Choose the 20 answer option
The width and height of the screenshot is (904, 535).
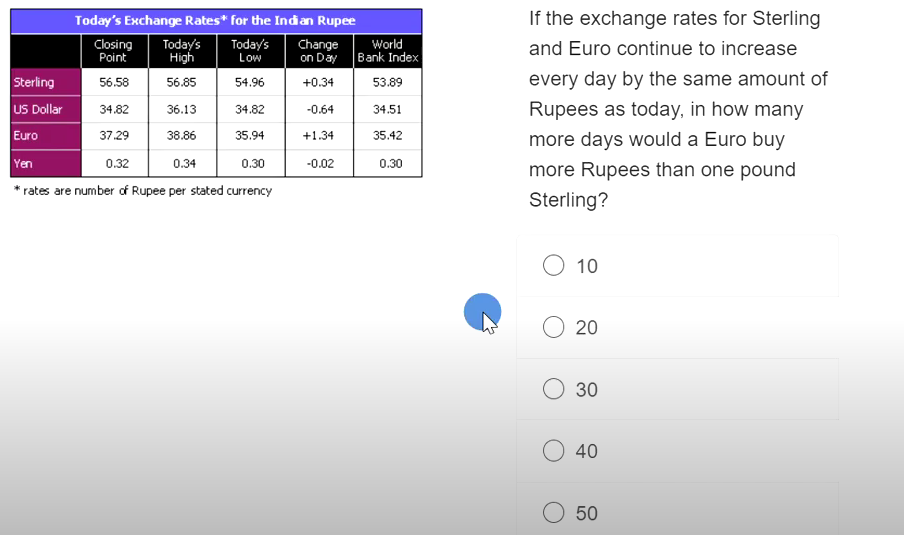553,327
